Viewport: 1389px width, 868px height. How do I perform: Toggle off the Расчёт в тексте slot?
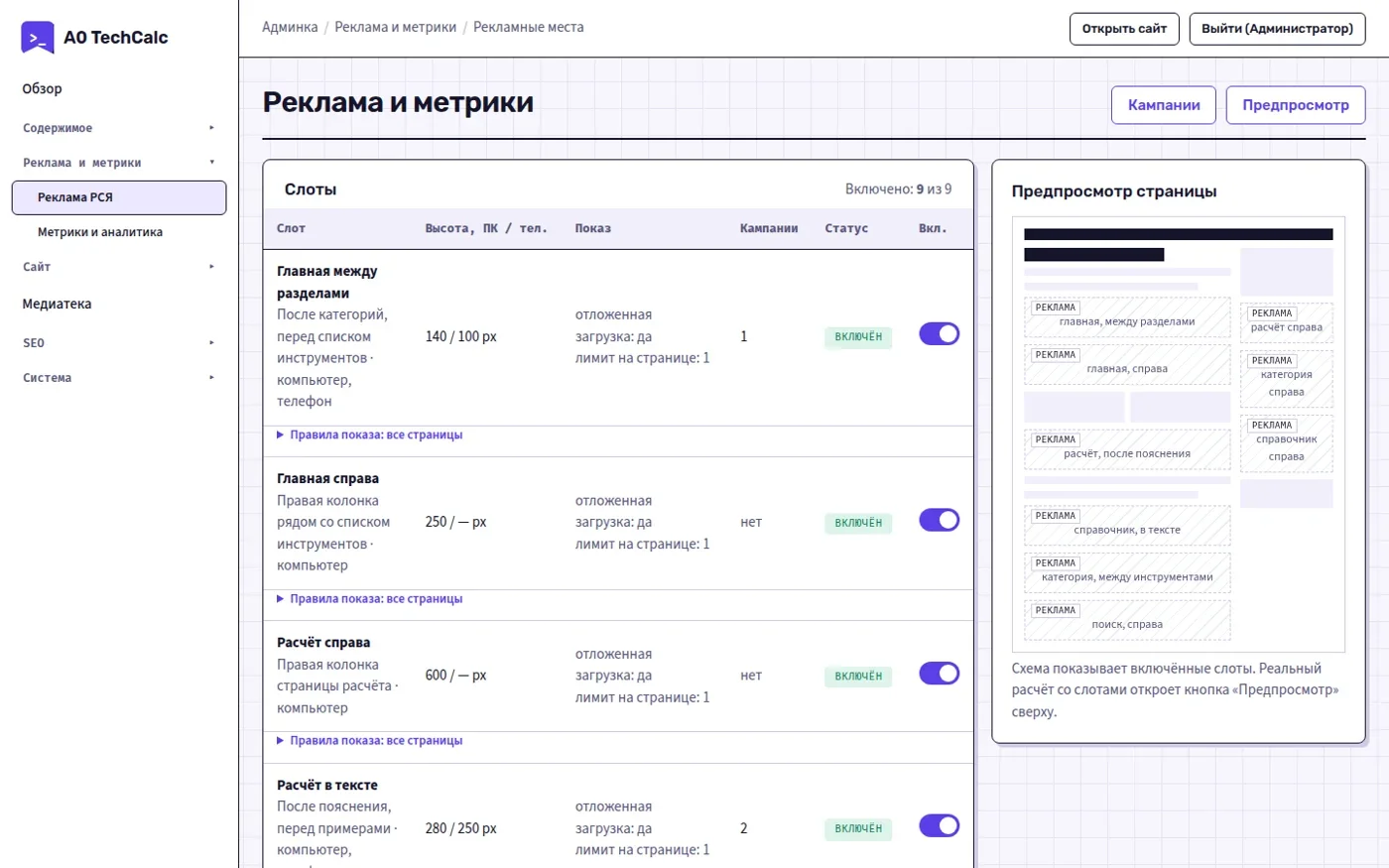click(x=939, y=826)
